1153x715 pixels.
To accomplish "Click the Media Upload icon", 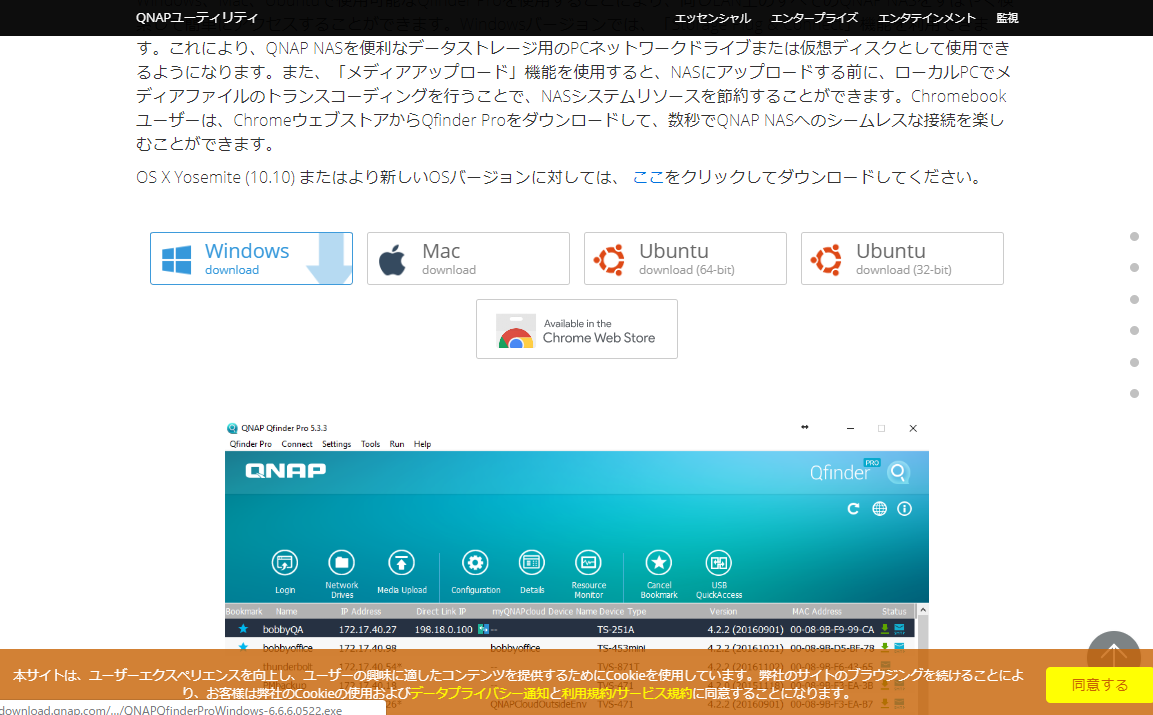I will (x=401, y=563).
